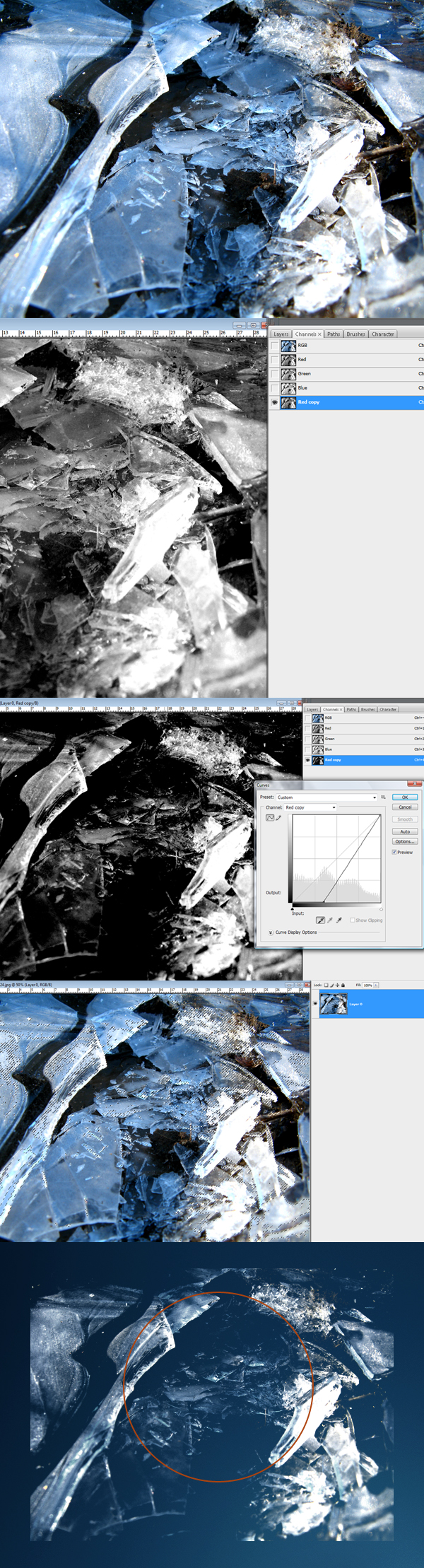Hide Red copy eye in panel beside Curves dialog
Screen dimensions: 424x1568
tap(307, 760)
